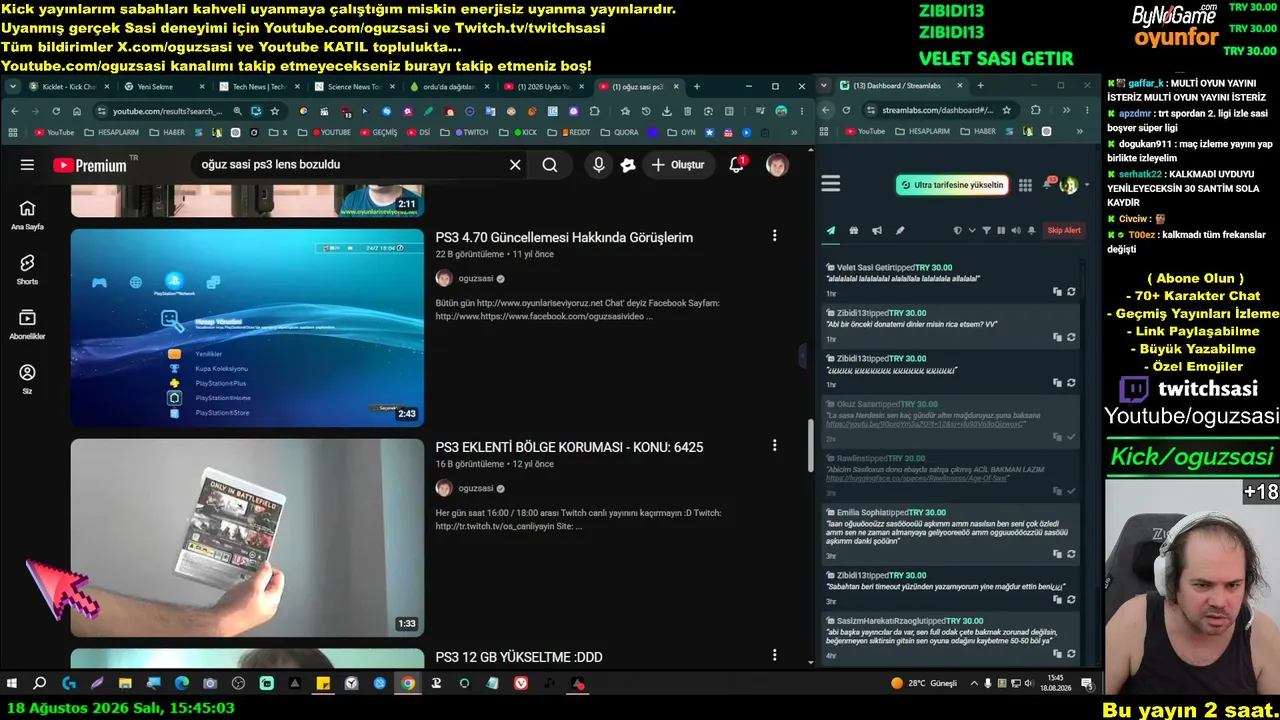Expand Streamlabs account dropdown arrow
1280x720 pixels.
(x=1087, y=185)
